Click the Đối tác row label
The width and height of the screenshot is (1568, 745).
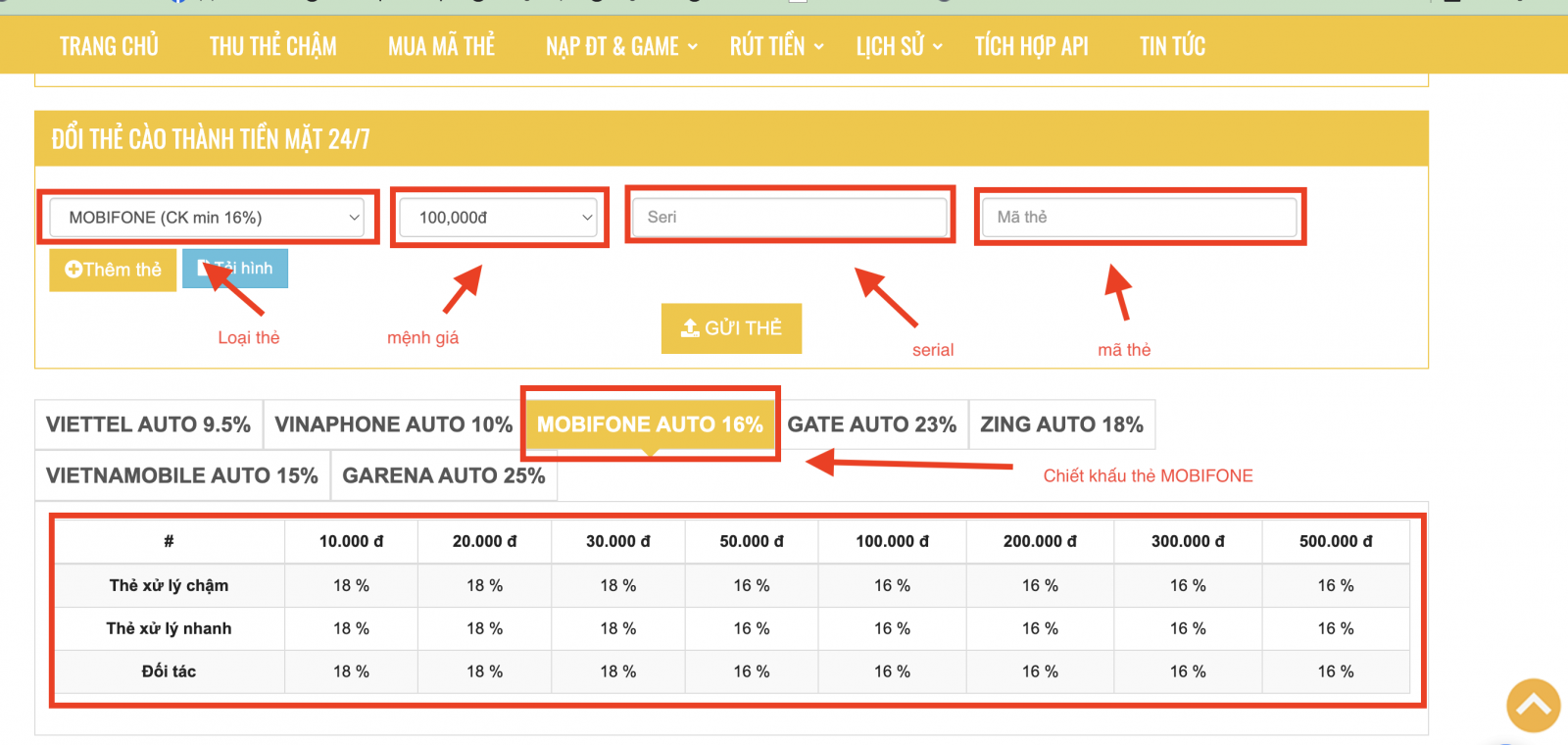(x=169, y=671)
